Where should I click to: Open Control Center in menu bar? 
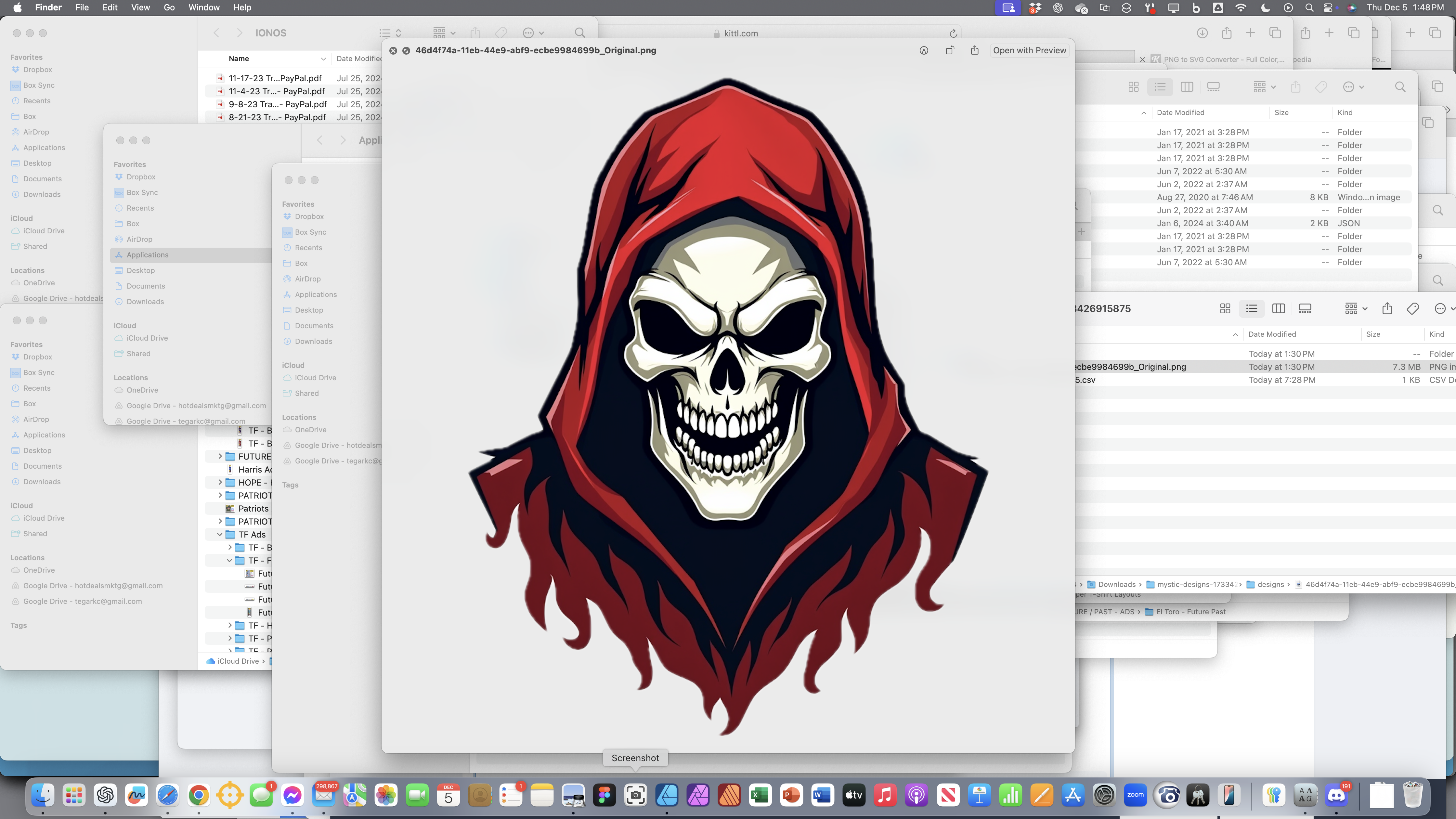coord(1328,7)
